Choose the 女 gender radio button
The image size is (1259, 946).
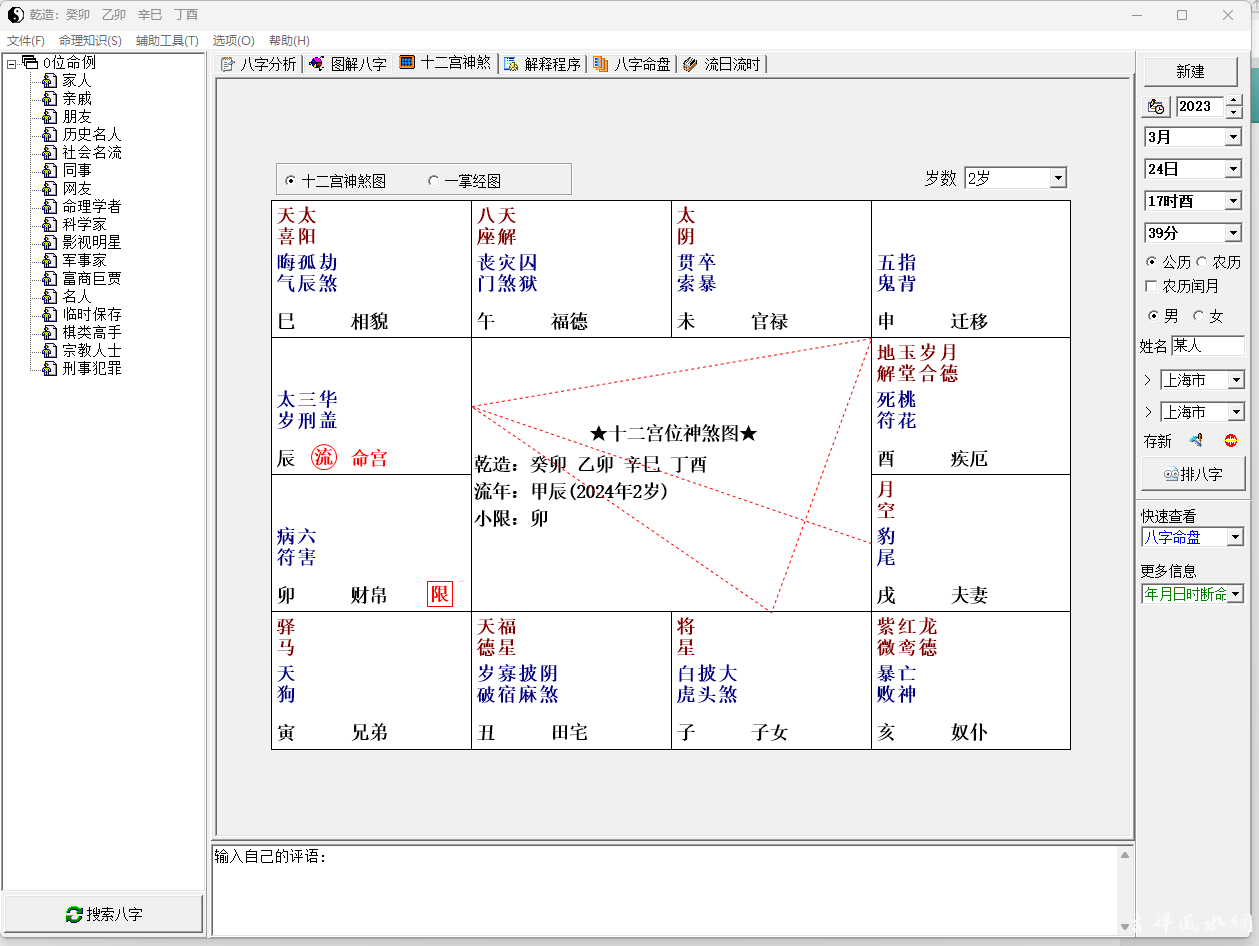[1198, 316]
